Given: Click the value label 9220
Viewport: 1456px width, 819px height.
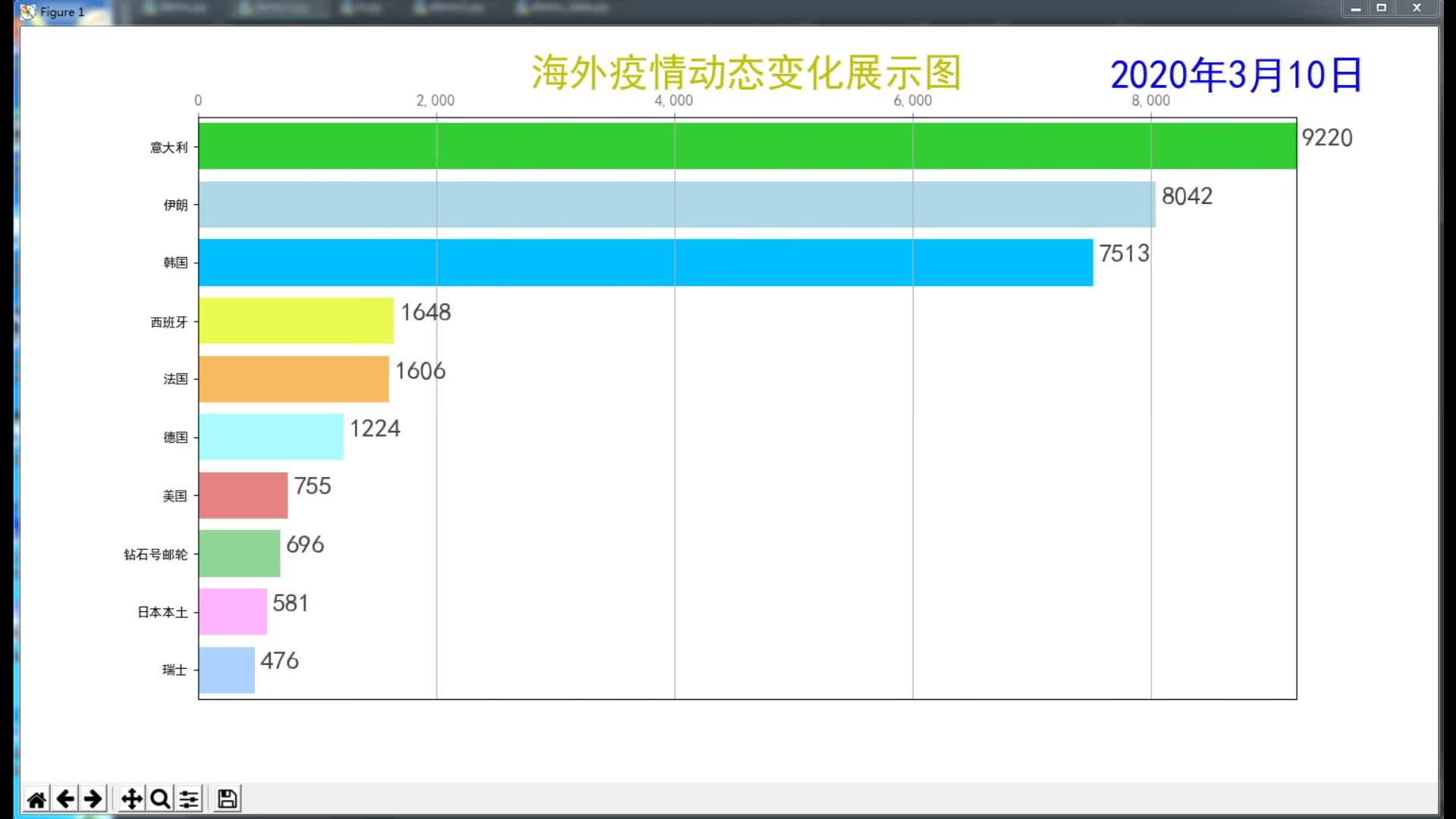Looking at the screenshot, I should (x=1327, y=138).
